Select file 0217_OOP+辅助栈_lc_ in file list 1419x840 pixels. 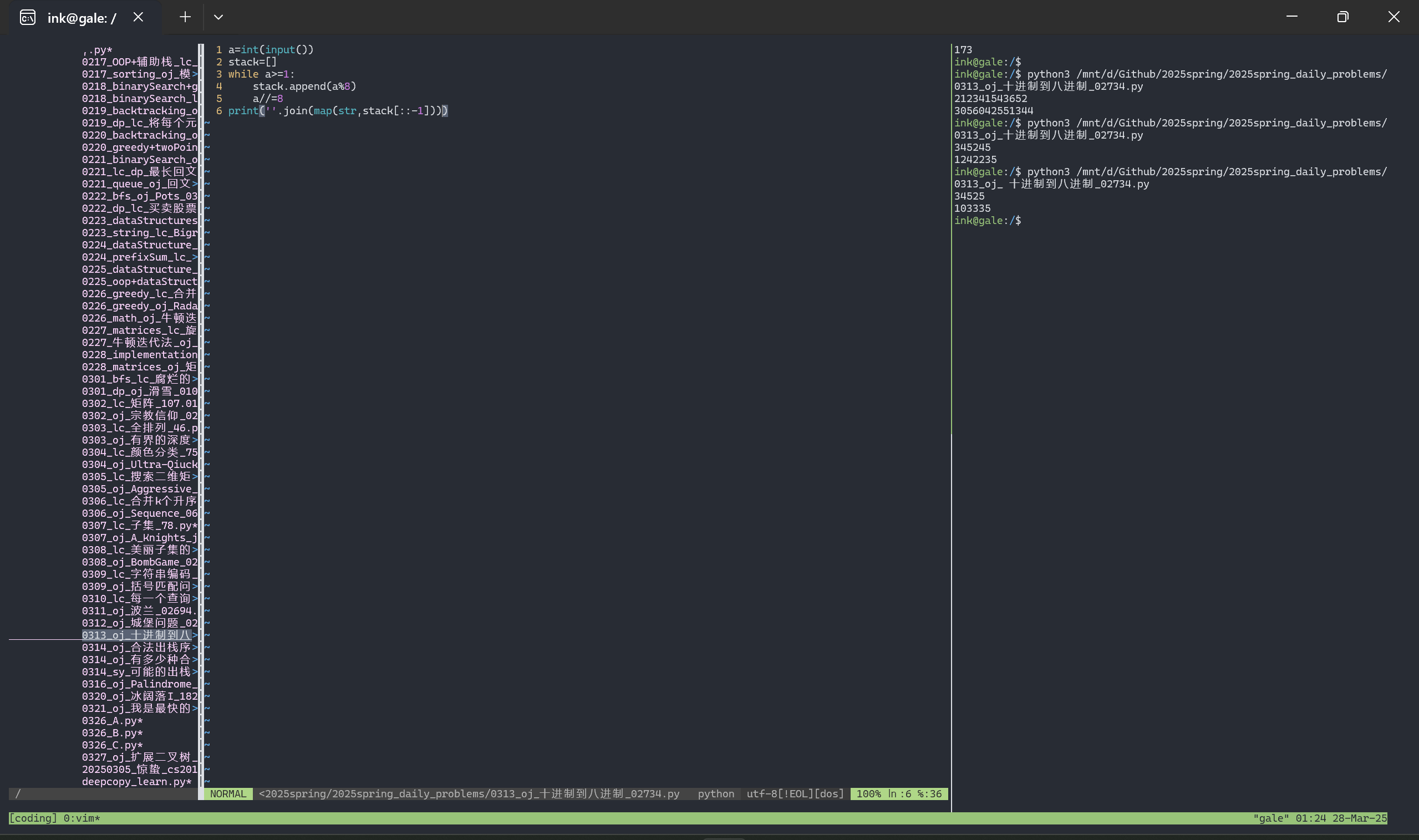[x=140, y=62]
